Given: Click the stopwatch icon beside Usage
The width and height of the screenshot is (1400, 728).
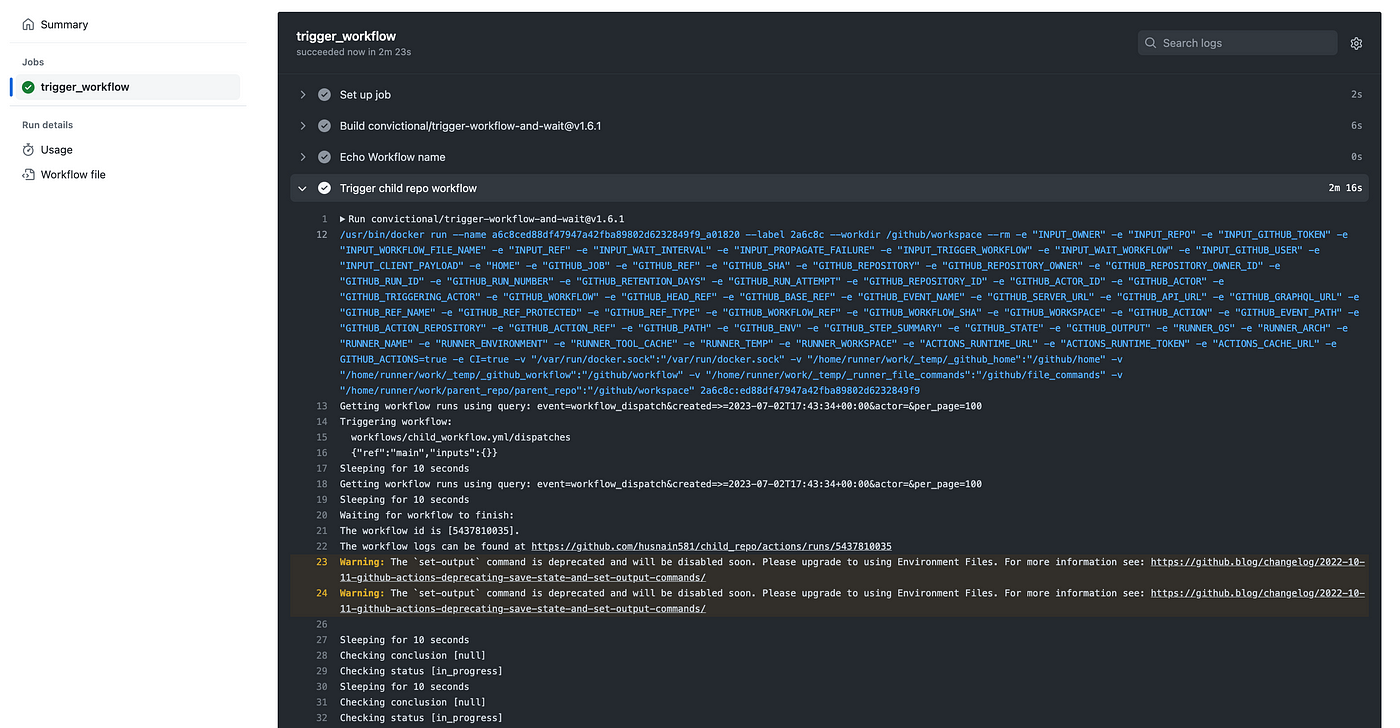Looking at the screenshot, I should coord(28,149).
